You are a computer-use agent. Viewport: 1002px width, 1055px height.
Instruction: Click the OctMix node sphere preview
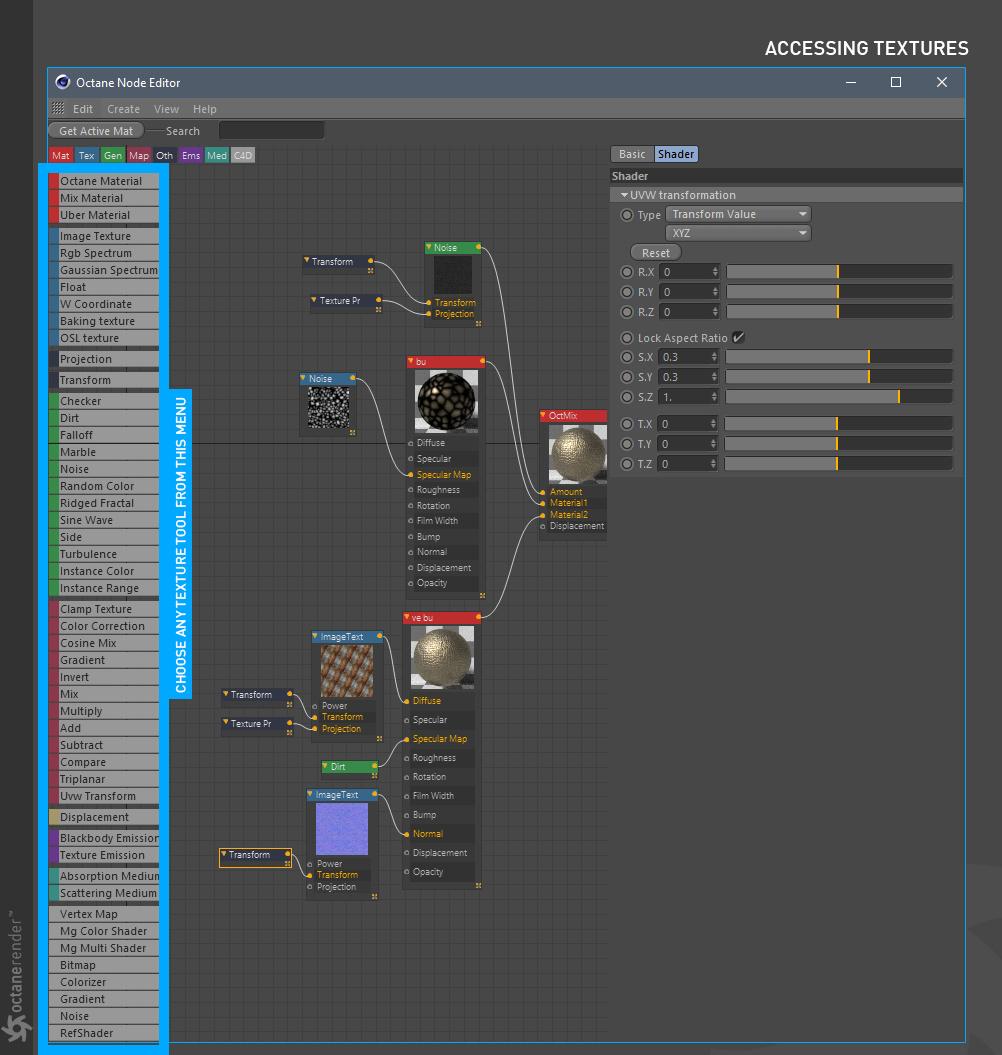(x=577, y=454)
